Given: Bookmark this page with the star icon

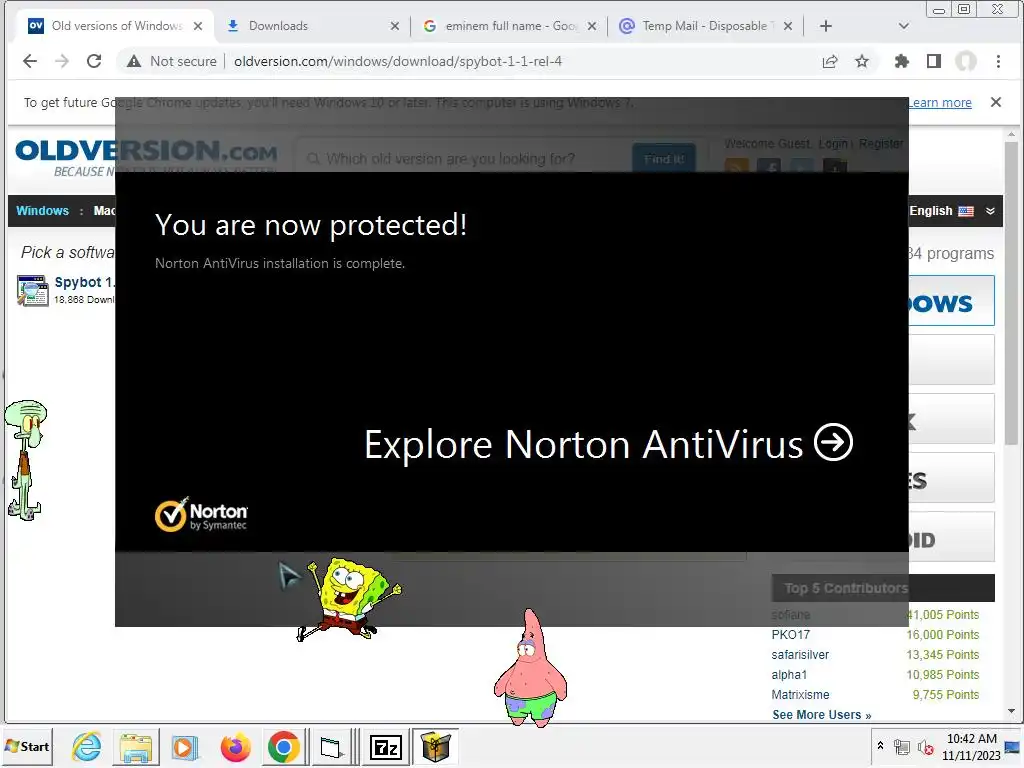Looking at the screenshot, I should 862,61.
